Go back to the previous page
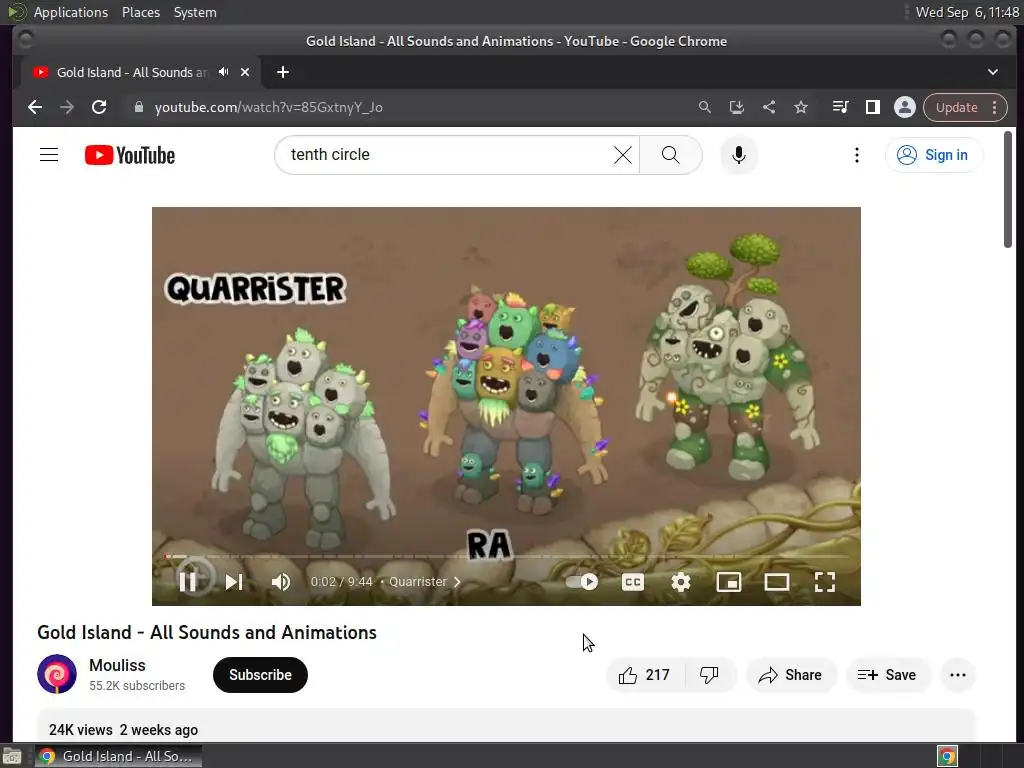This screenshot has height=768, width=1024. (35, 107)
